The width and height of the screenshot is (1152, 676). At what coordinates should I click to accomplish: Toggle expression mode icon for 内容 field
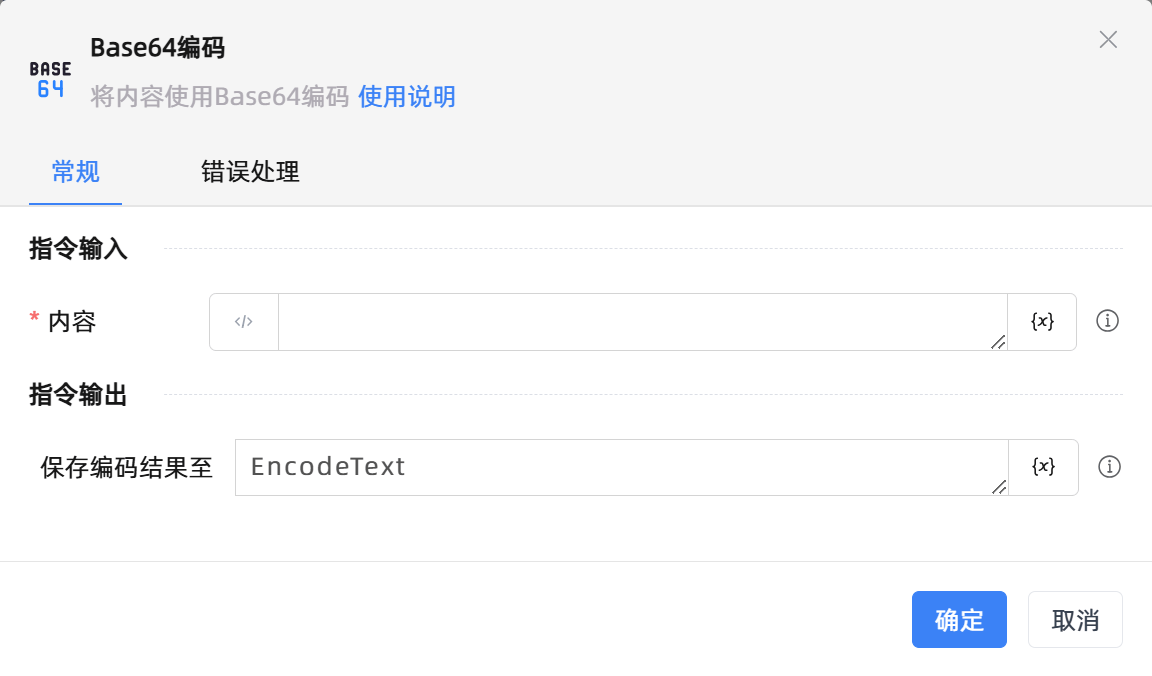[x=244, y=322]
